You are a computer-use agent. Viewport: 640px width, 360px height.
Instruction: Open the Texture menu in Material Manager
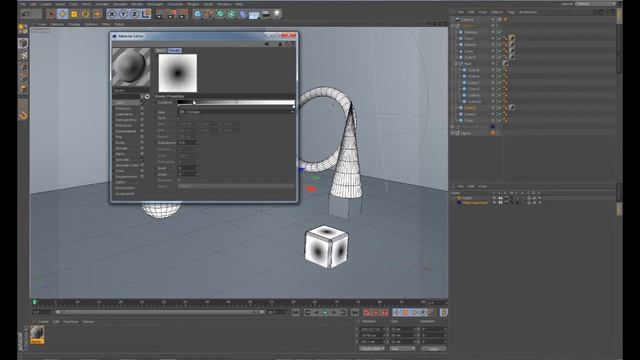tap(88, 322)
